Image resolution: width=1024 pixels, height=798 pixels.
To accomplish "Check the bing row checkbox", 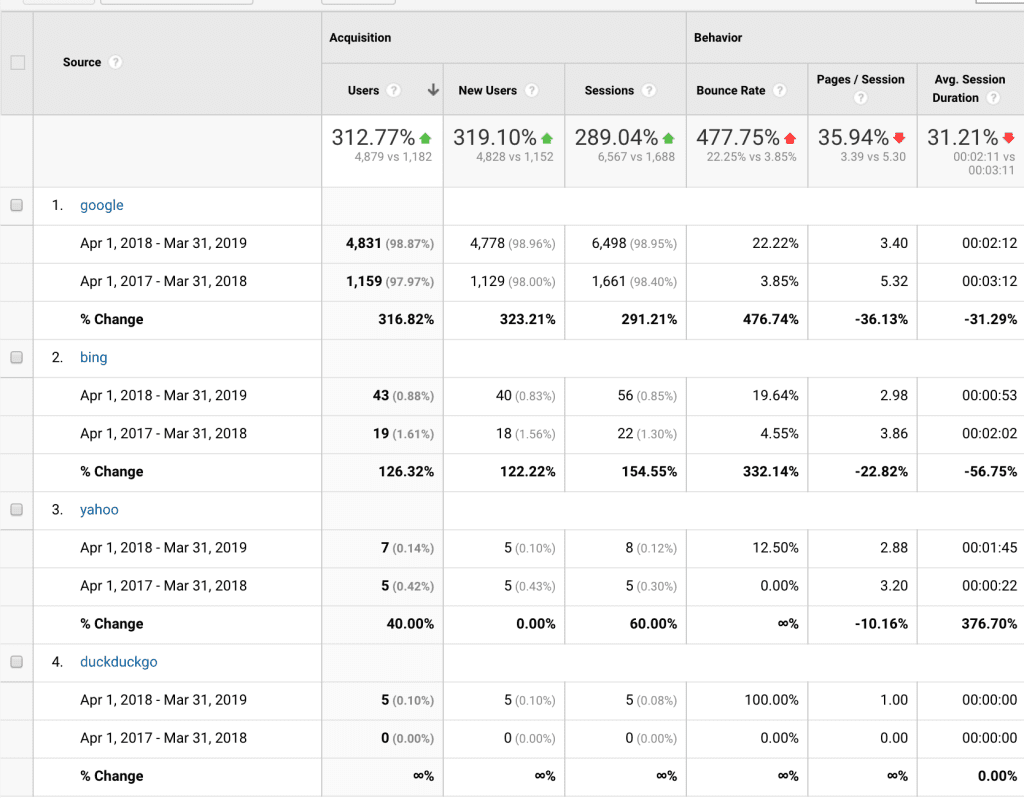I will coord(17,357).
